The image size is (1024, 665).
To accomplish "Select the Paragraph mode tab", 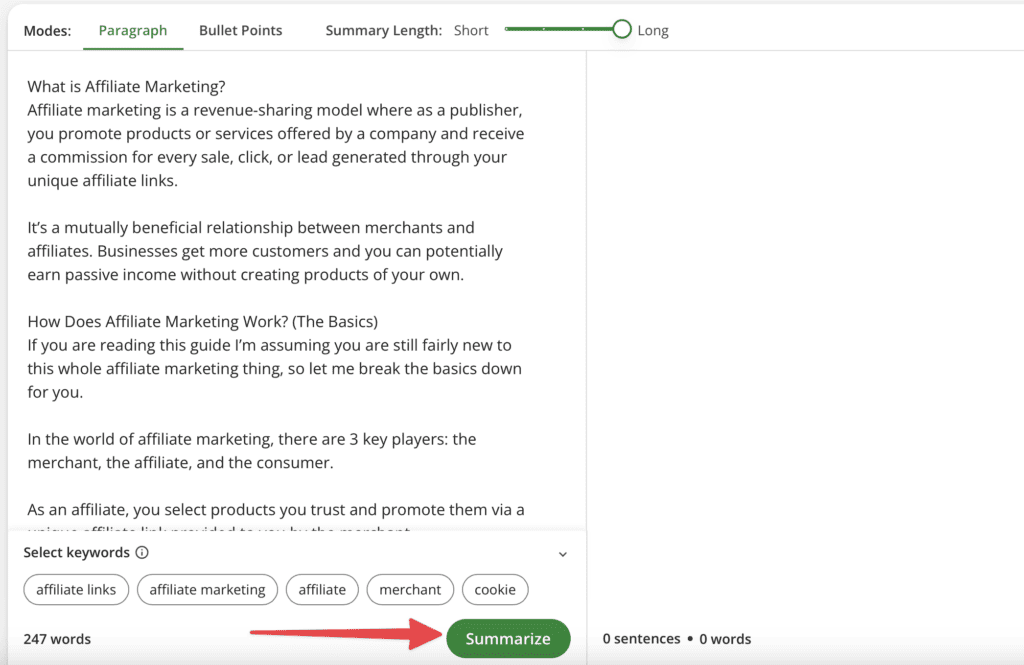I will click(x=133, y=30).
